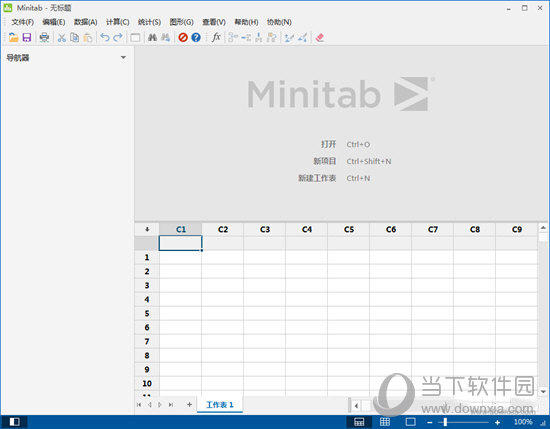Click the Copy icon in toolbar
Image resolution: width=550 pixels, height=429 pixels.
[74, 37]
